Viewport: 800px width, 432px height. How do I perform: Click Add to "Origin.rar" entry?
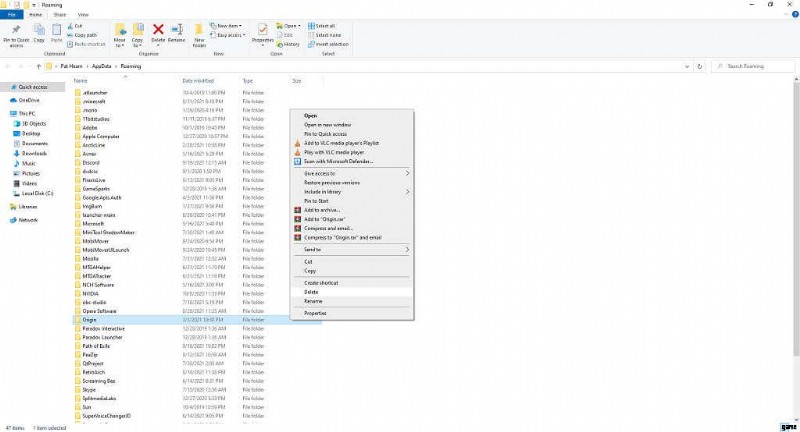click(352, 219)
